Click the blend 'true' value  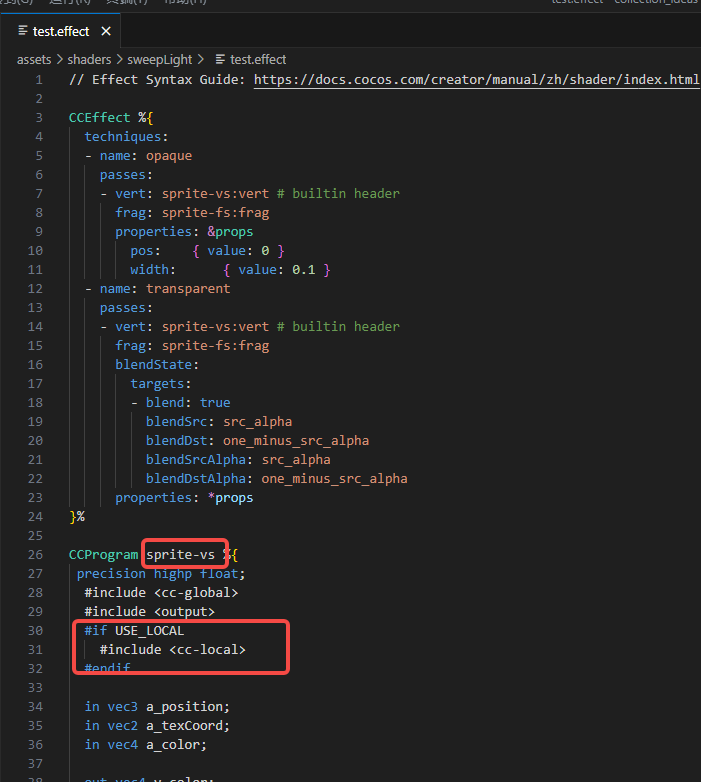[x=215, y=402]
